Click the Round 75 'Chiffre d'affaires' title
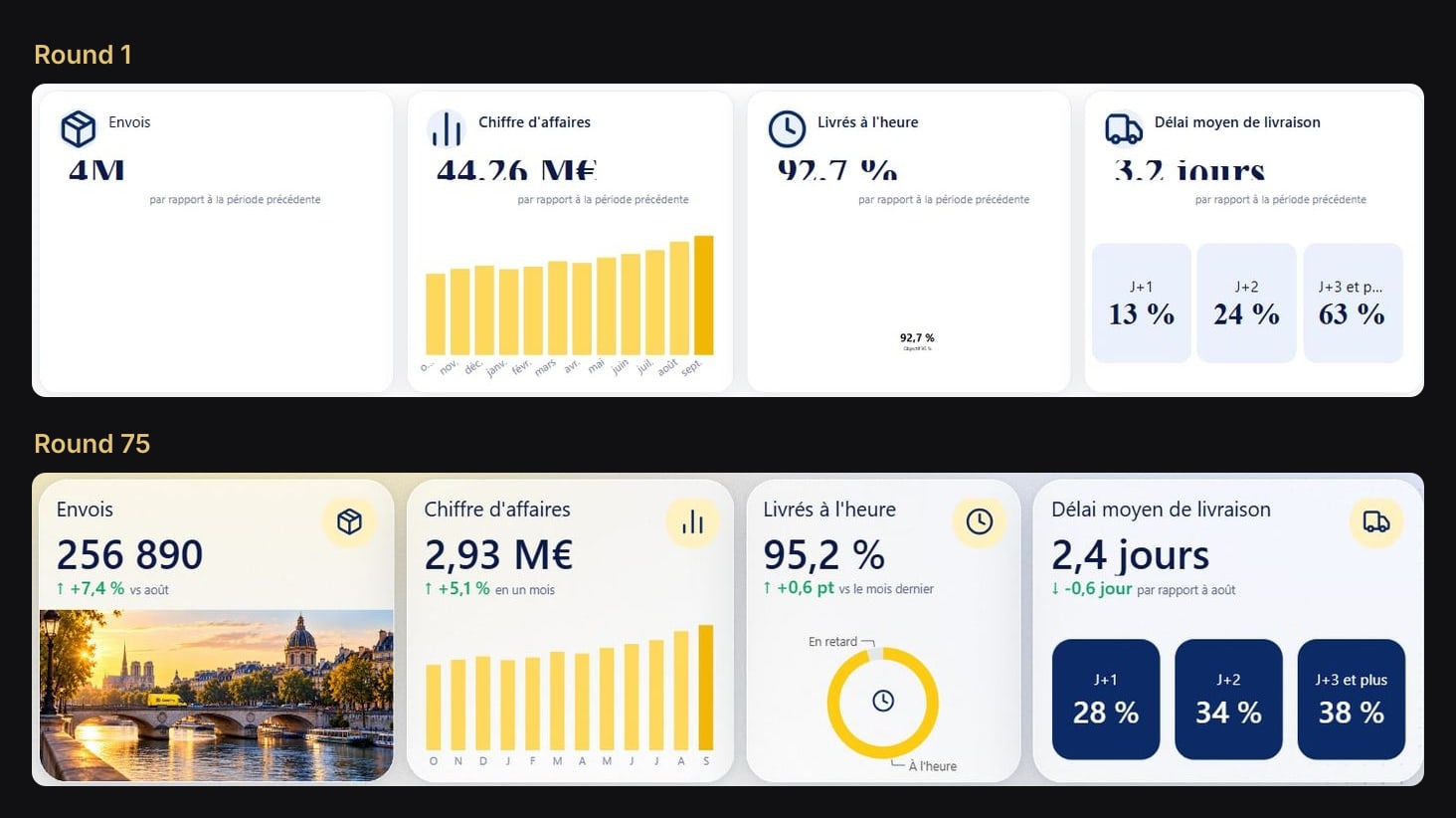Screen dimensions: 1456x818 pyautogui.click(x=497, y=510)
